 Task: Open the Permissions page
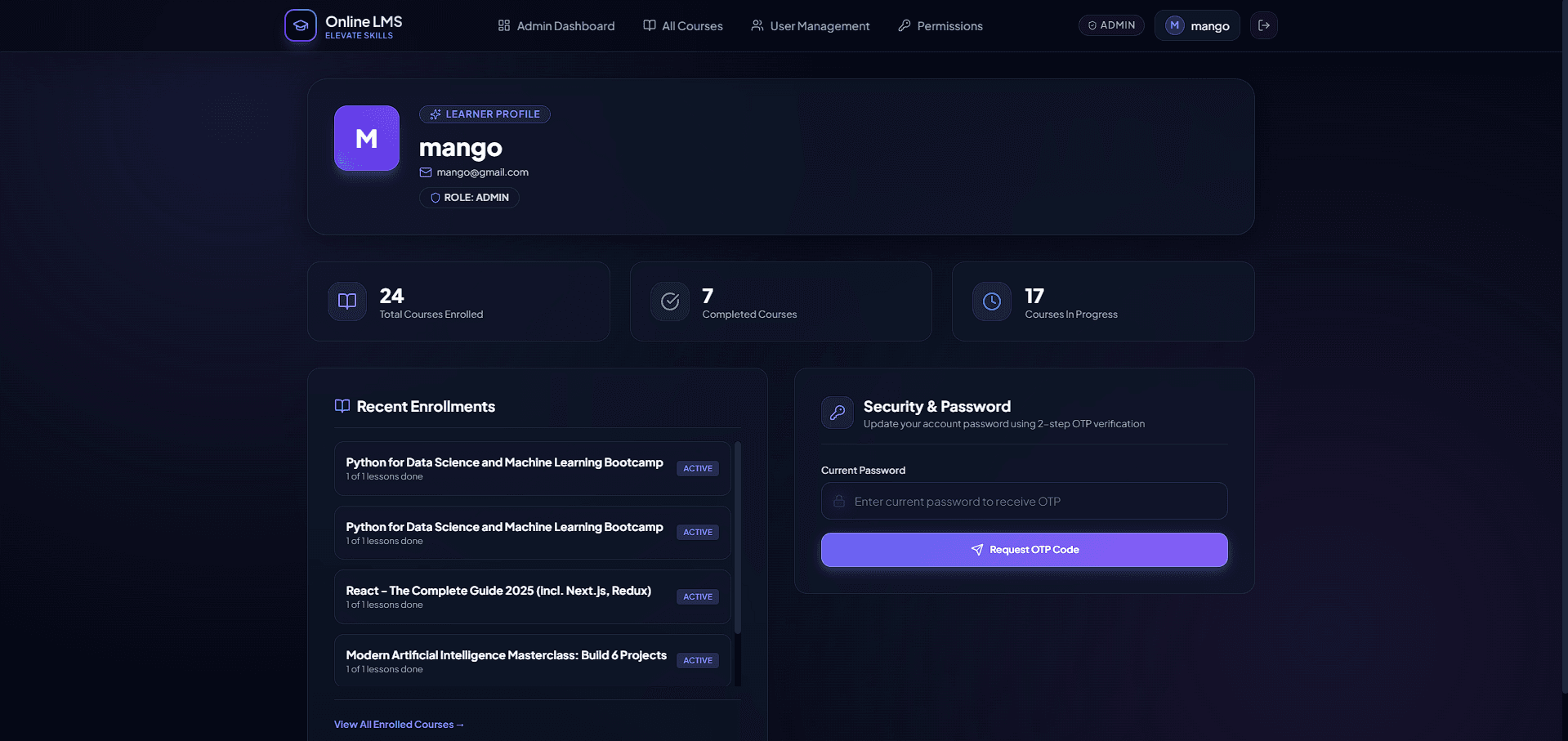(940, 25)
